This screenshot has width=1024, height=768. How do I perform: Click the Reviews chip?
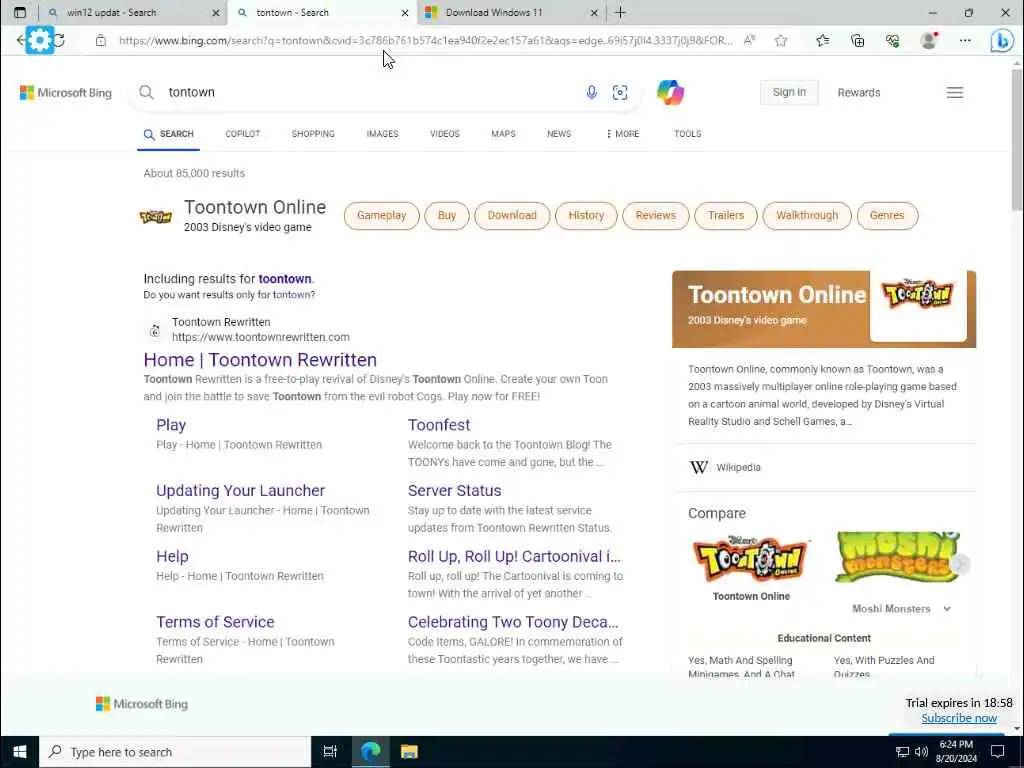click(x=656, y=216)
